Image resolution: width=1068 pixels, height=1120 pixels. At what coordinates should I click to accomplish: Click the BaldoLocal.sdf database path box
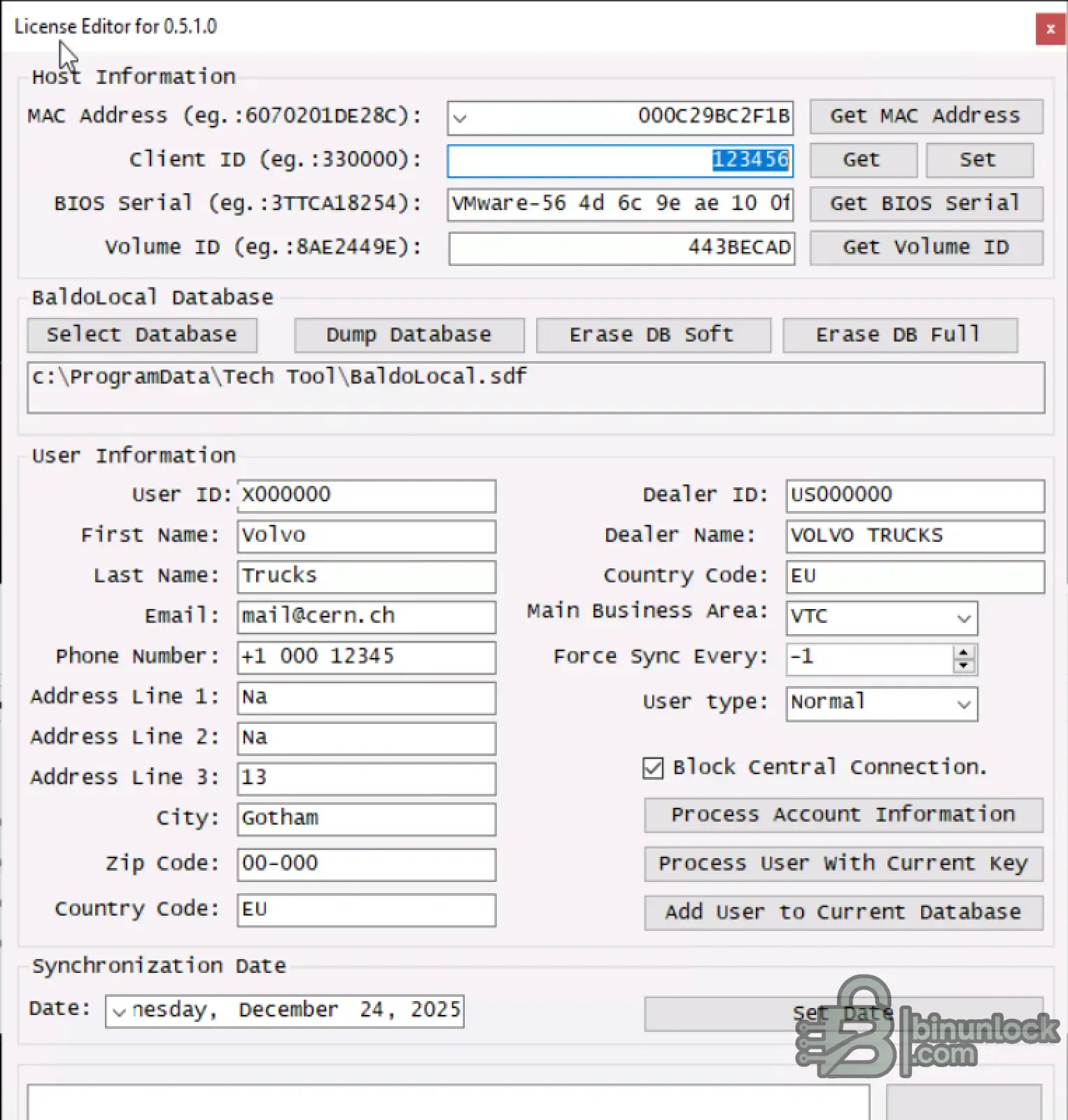536,387
